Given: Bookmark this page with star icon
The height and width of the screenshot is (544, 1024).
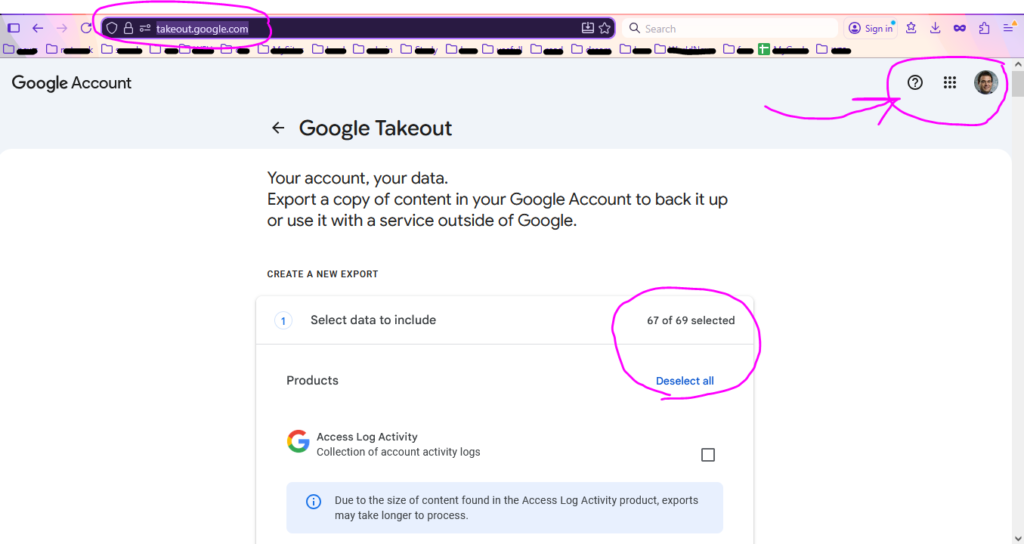Looking at the screenshot, I should point(605,28).
